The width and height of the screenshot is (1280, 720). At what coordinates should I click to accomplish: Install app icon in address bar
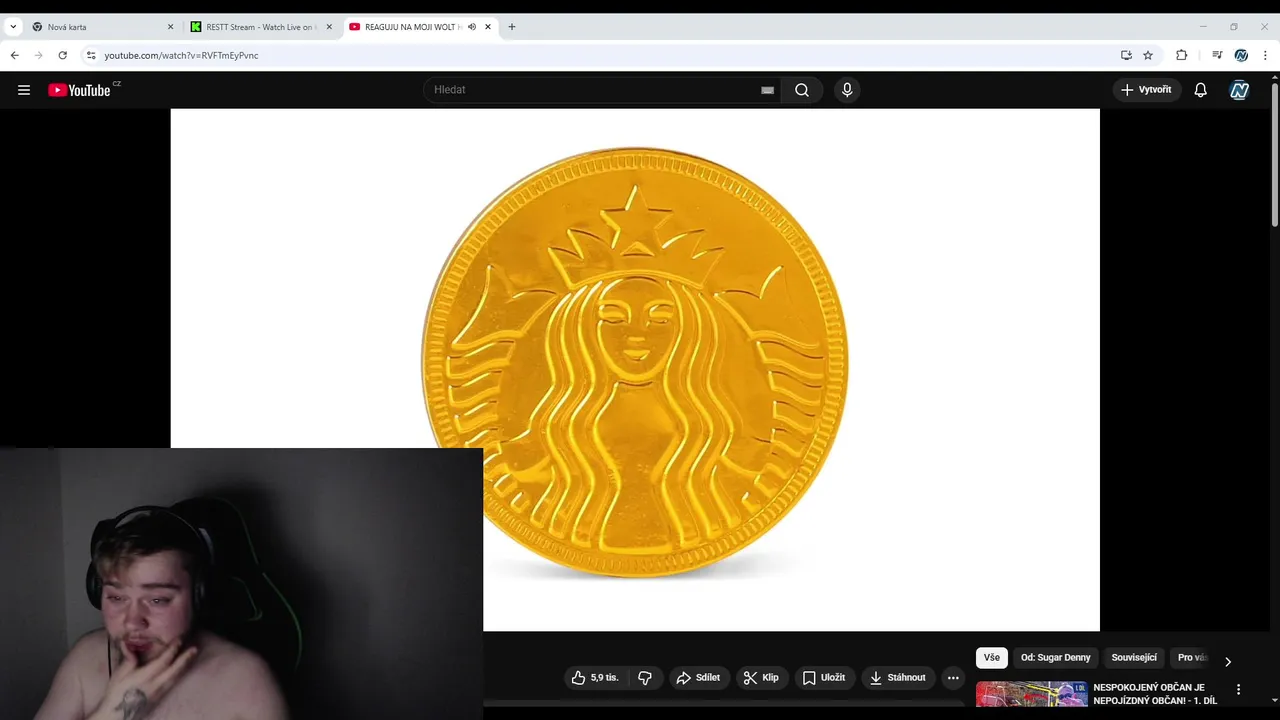point(1126,55)
